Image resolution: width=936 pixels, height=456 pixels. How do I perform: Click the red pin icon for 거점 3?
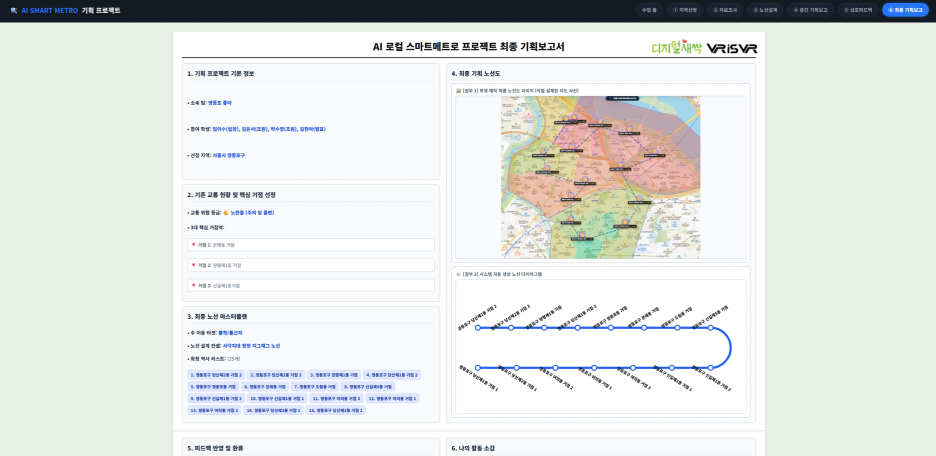(193, 285)
